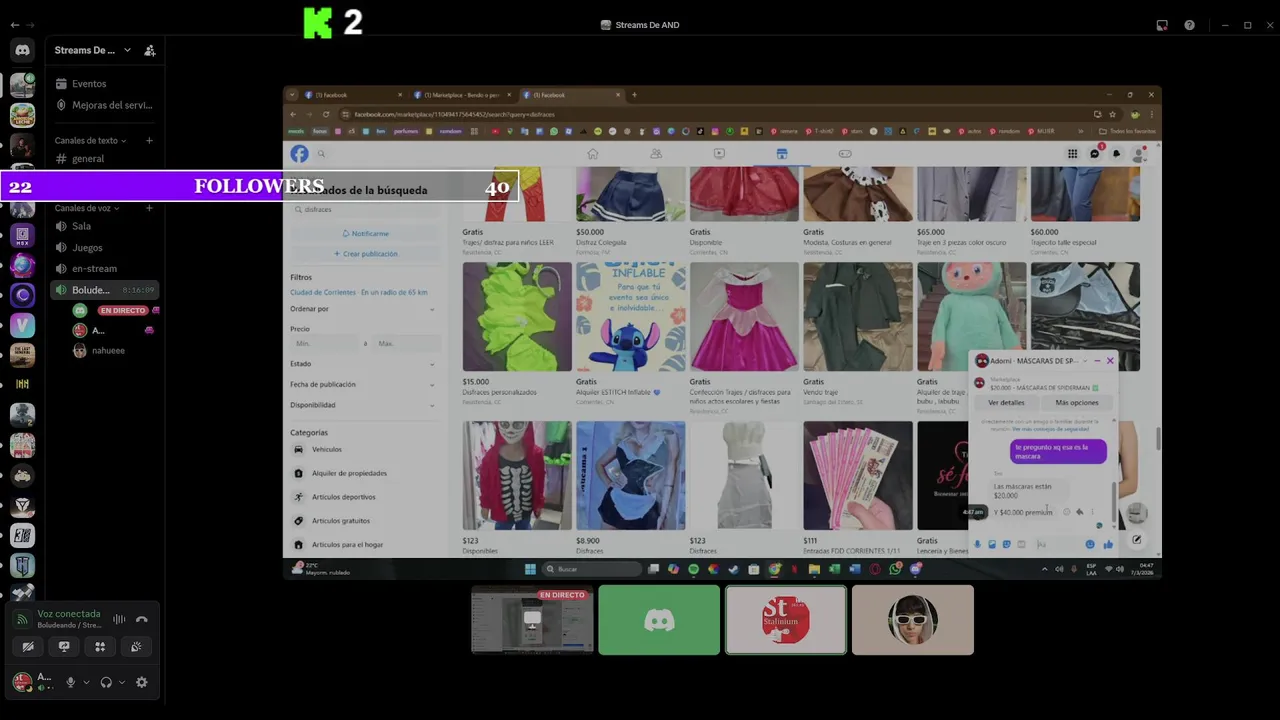
Task: Click your user avatar in user panel
Action: click(22, 682)
